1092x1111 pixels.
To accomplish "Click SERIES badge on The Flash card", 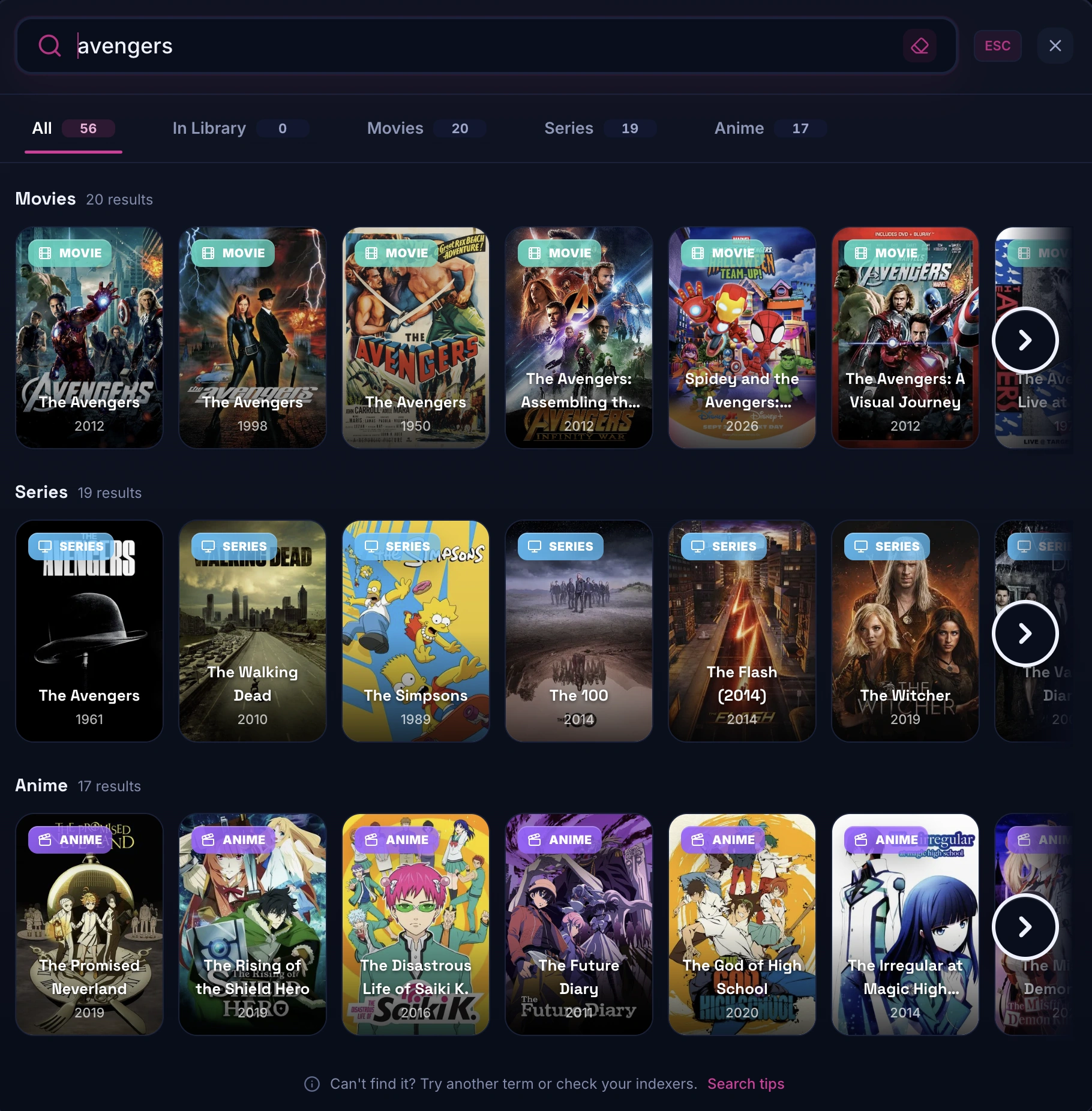I will coord(724,547).
